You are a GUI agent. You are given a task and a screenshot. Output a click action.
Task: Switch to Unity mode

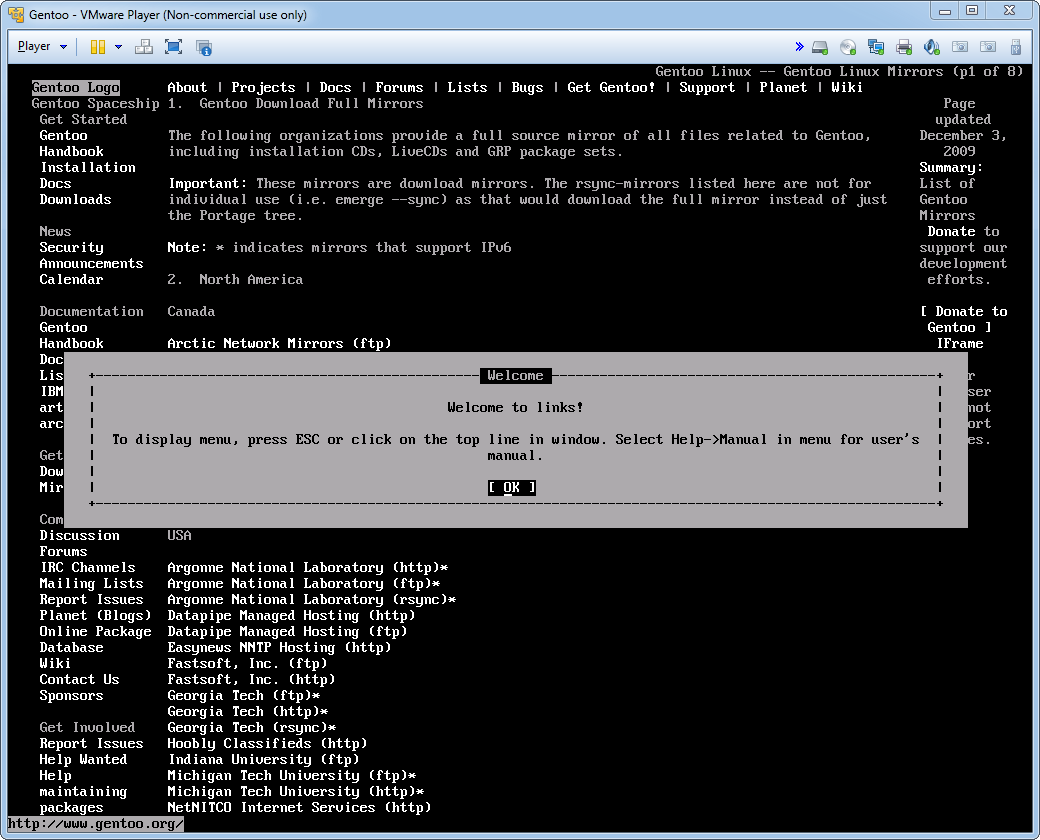click(x=204, y=46)
